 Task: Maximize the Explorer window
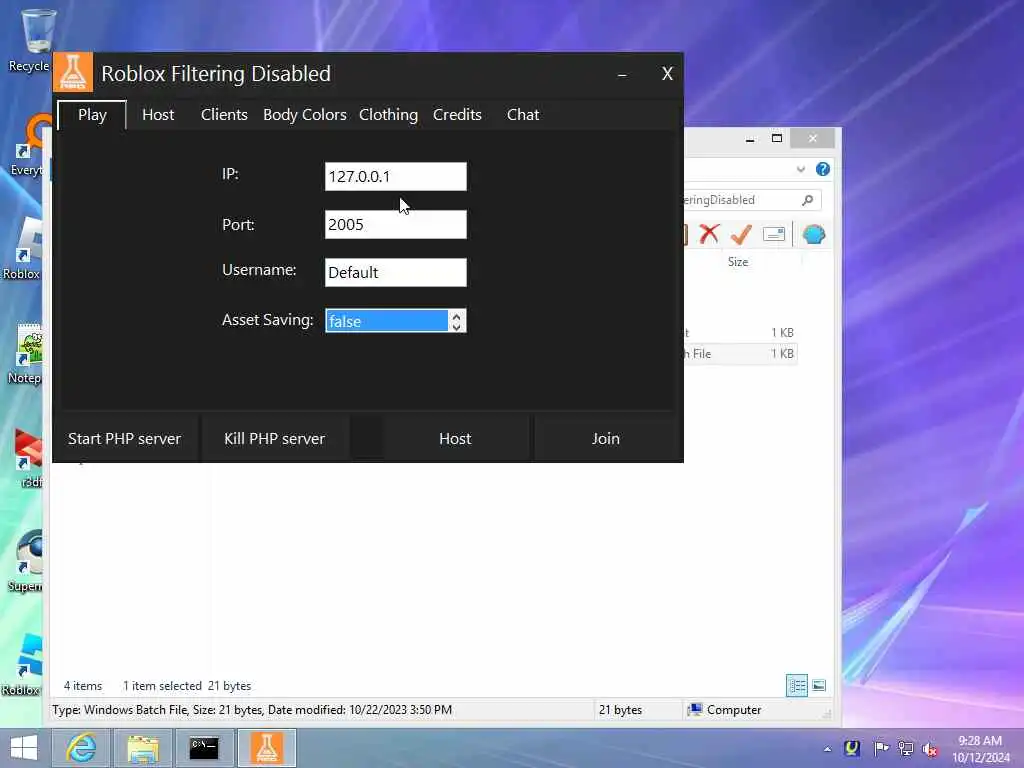tap(777, 138)
